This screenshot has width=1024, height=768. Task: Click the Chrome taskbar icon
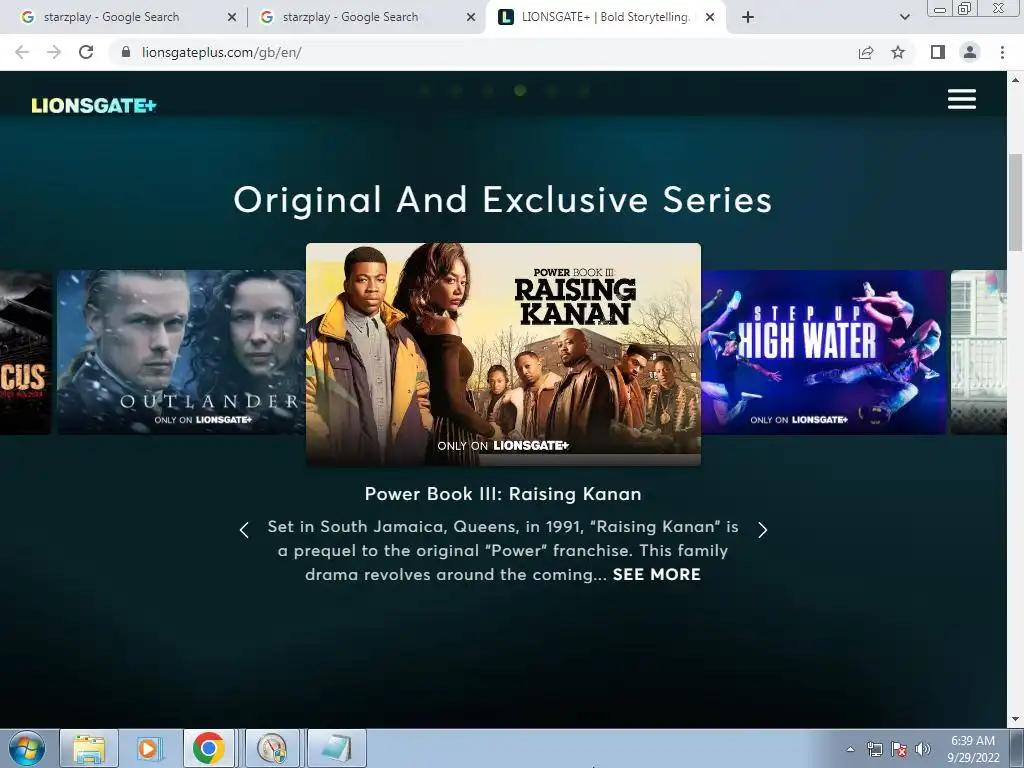coord(208,748)
